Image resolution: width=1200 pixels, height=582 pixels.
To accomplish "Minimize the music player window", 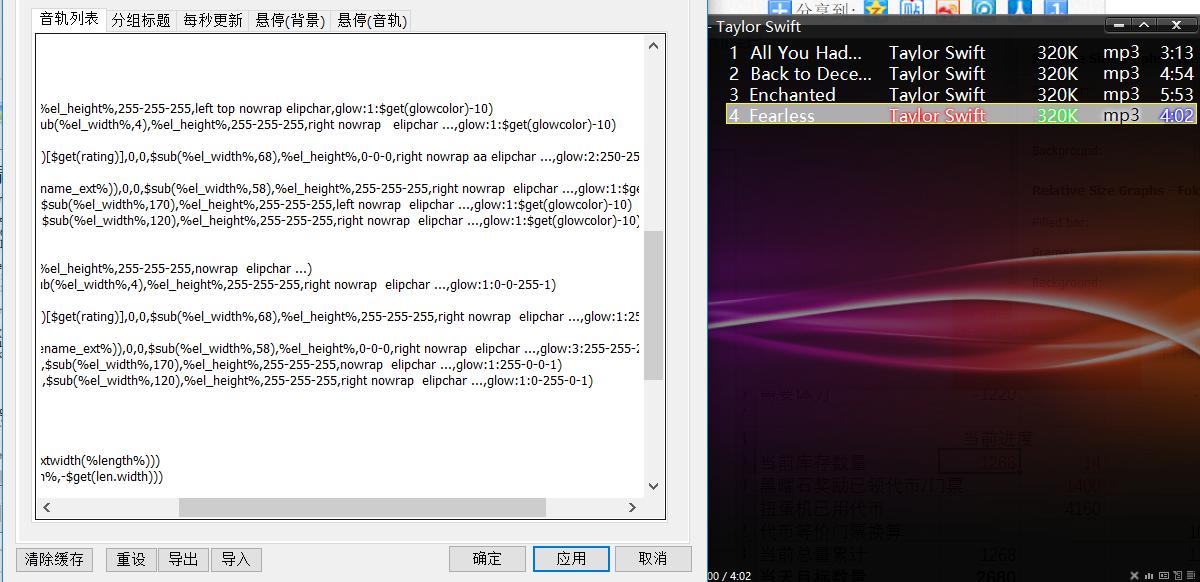I will 1119,25.
